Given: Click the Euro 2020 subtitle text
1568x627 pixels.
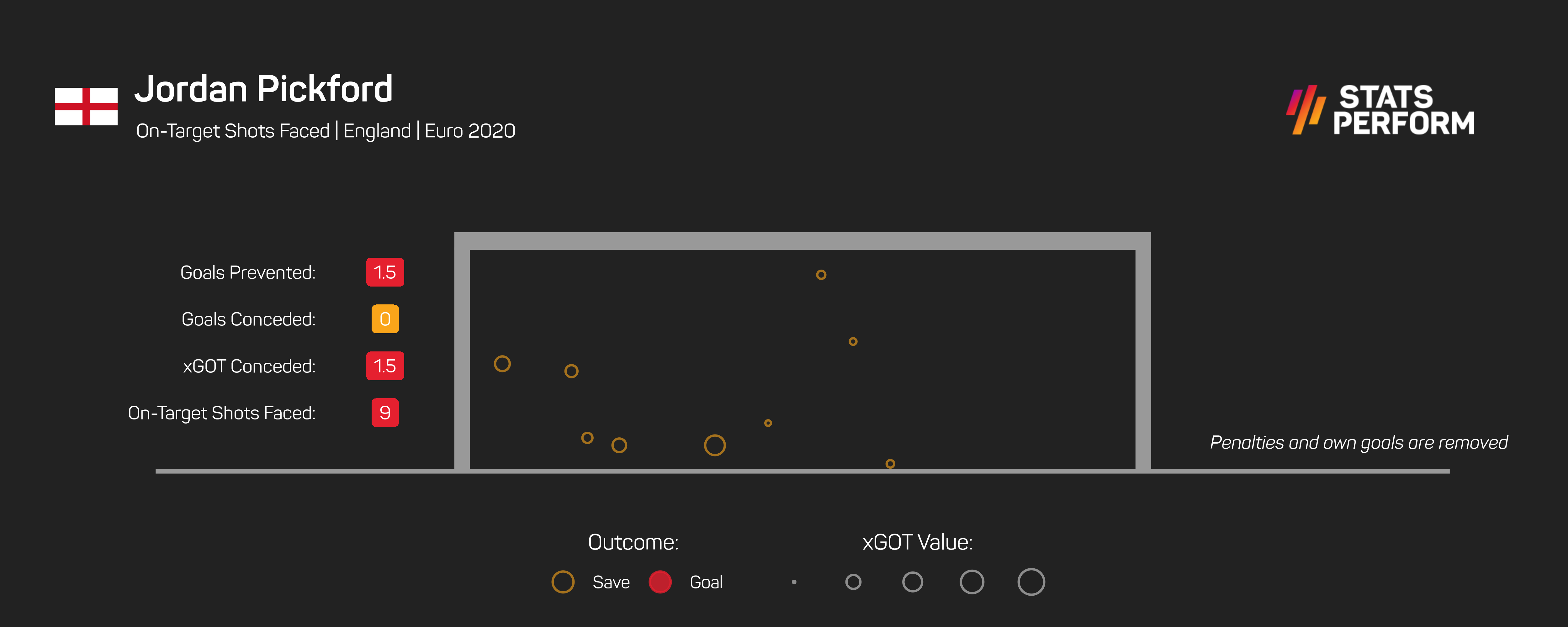Looking at the screenshot, I should pos(470,131).
